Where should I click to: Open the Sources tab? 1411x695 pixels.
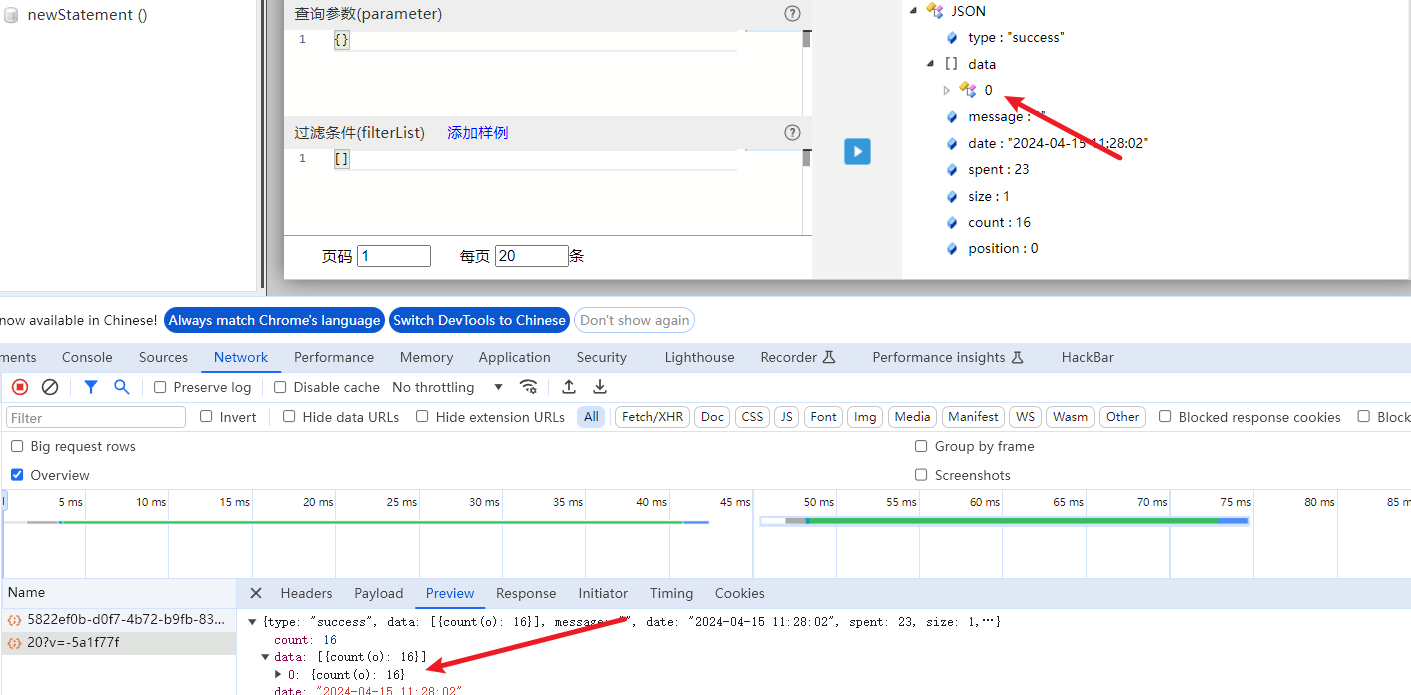[163, 357]
